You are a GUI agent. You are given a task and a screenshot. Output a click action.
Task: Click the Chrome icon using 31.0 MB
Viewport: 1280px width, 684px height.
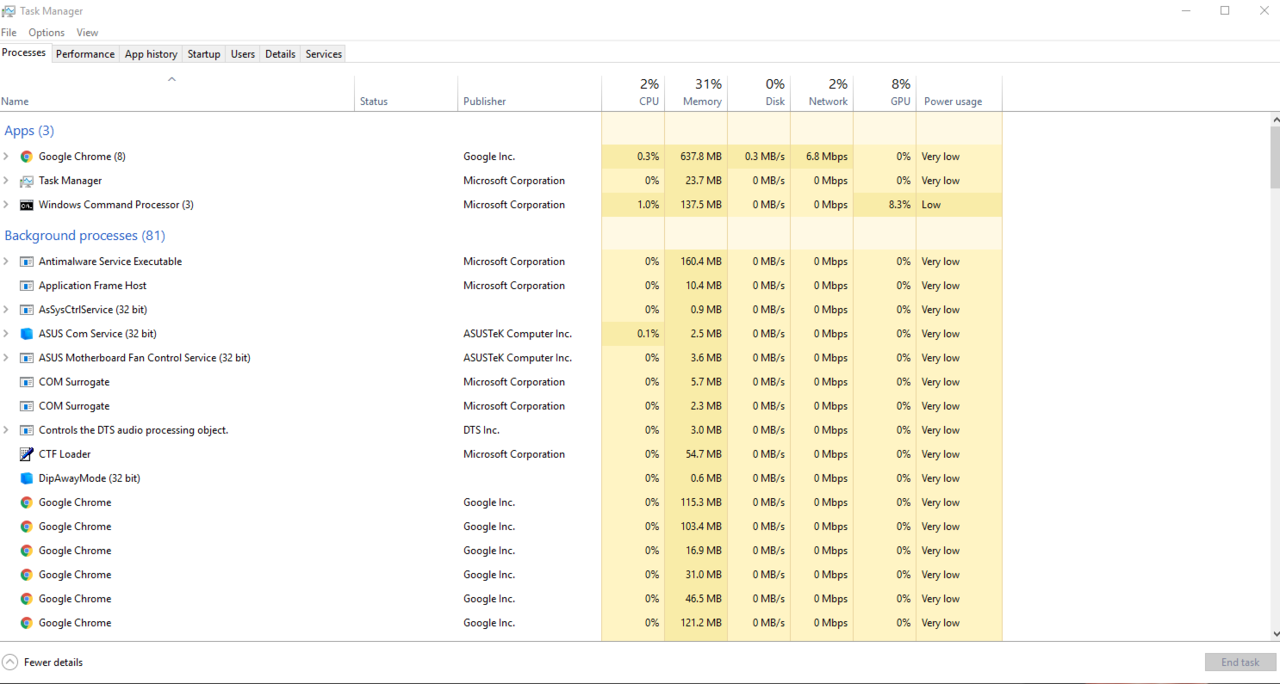click(27, 575)
